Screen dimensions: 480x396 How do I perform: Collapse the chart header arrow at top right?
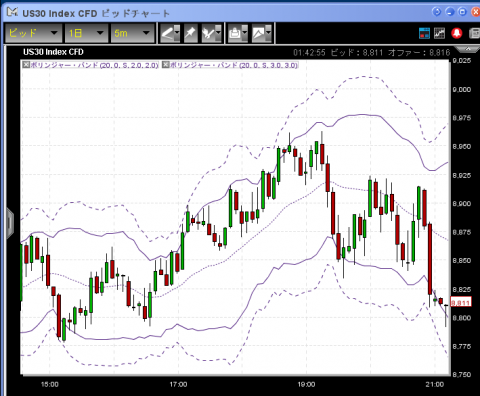468,49
